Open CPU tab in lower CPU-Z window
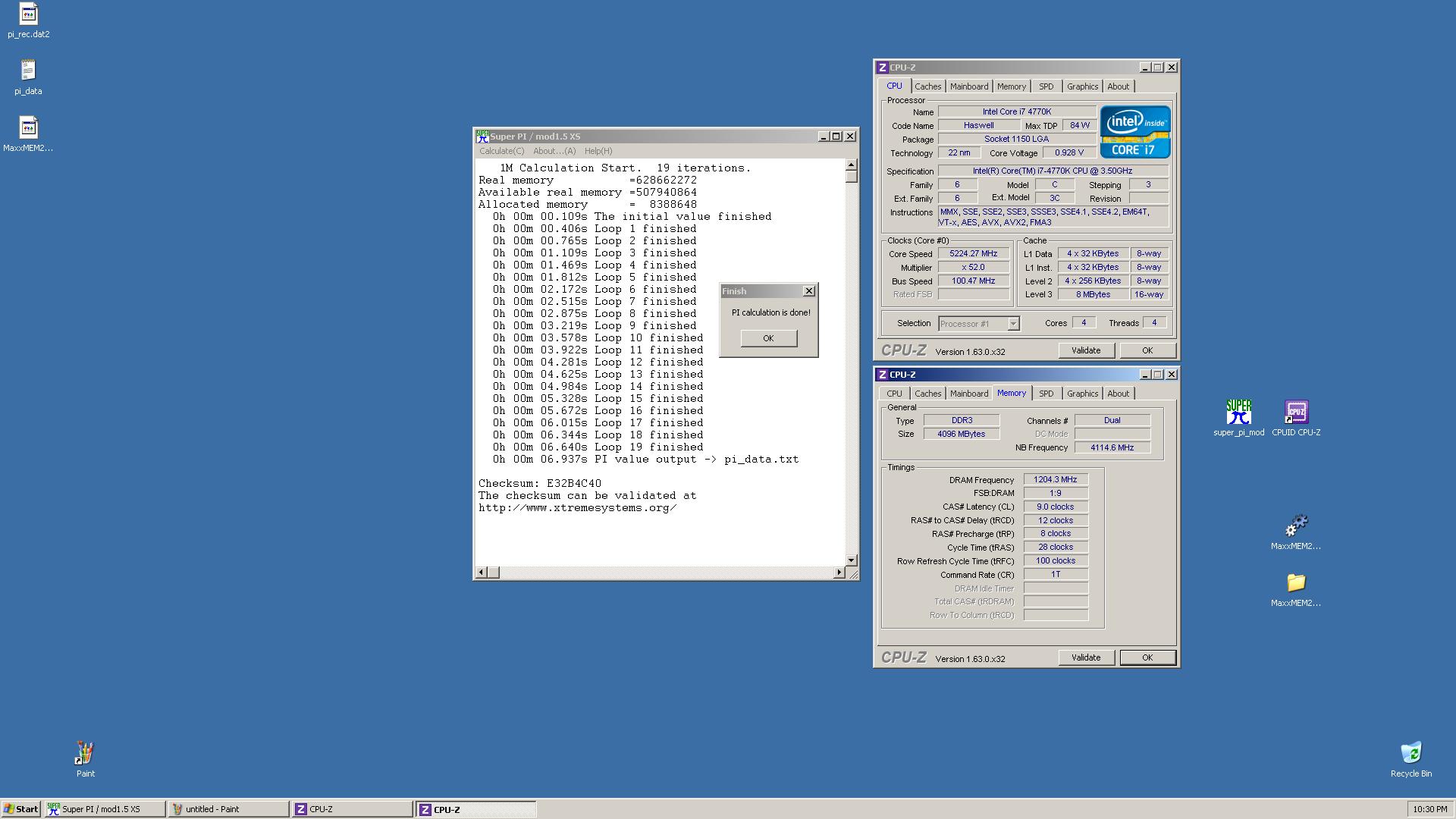The width and height of the screenshot is (1456, 819). tap(894, 394)
